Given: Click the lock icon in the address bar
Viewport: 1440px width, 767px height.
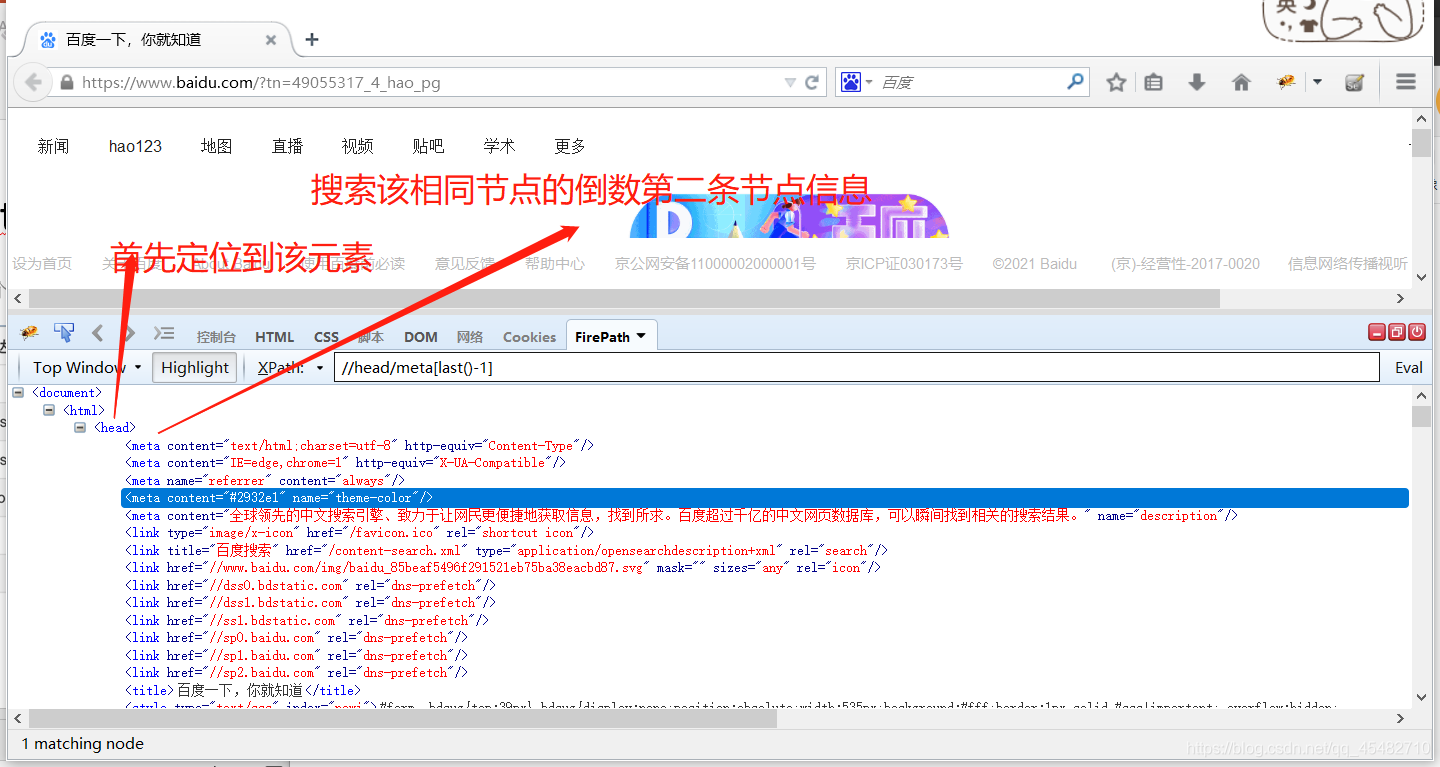Looking at the screenshot, I should pos(67,83).
